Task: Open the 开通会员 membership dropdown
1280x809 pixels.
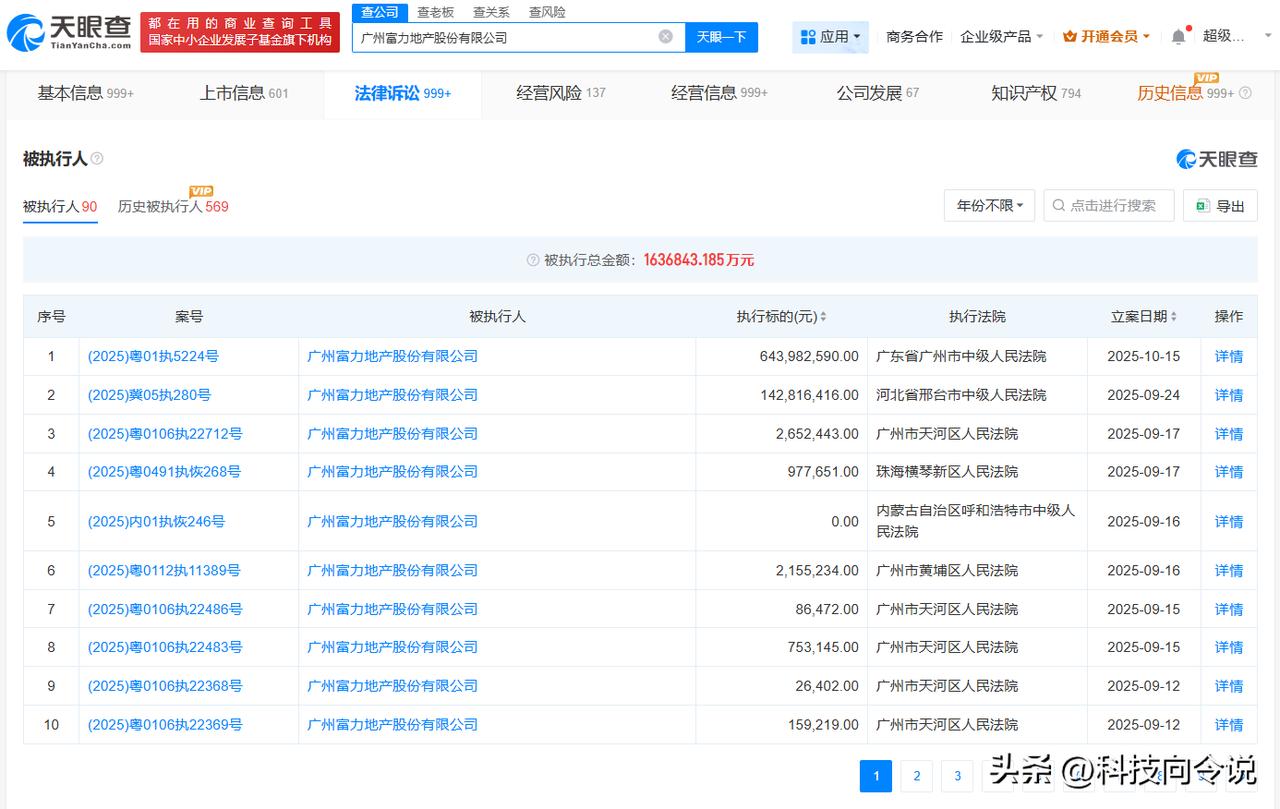Action: coord(1106,37)
